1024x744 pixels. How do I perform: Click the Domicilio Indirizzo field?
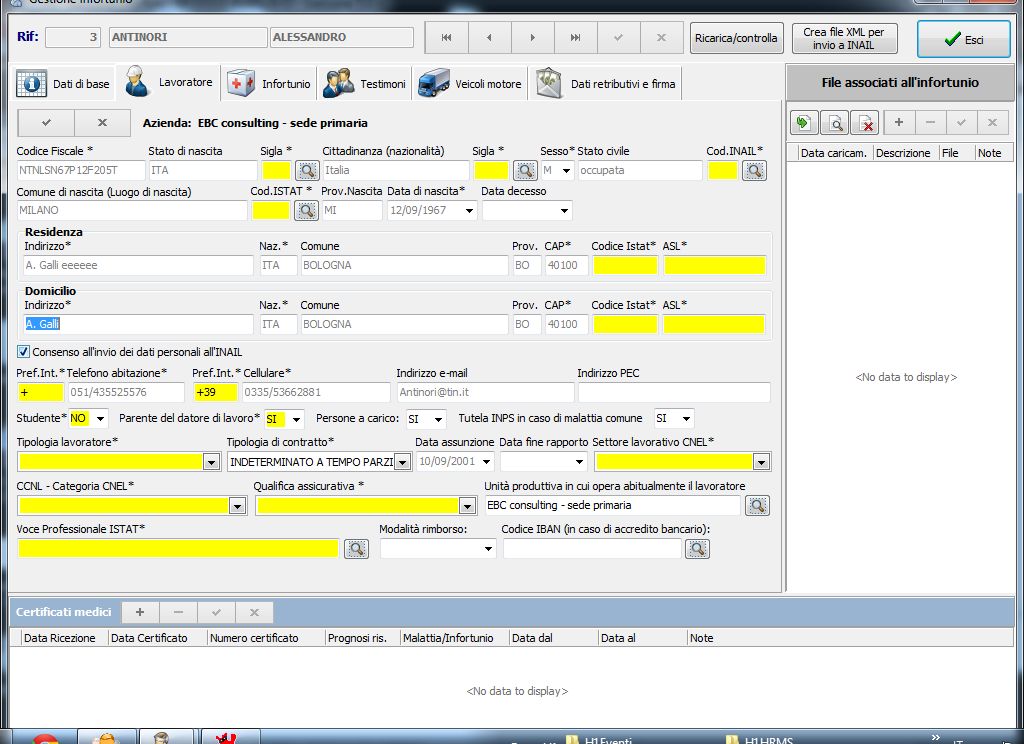coord(138,324)
